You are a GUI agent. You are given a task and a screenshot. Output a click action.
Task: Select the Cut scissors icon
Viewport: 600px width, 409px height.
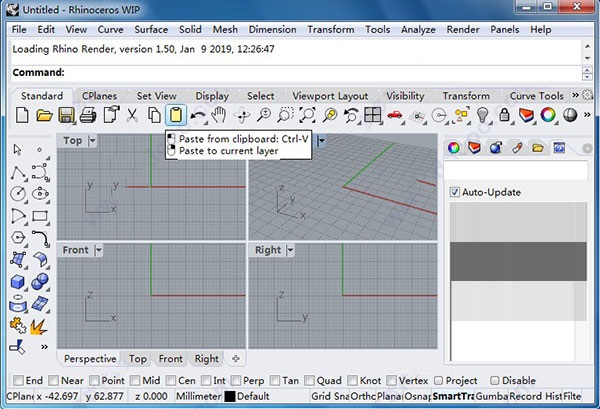[x=132, y=115]
